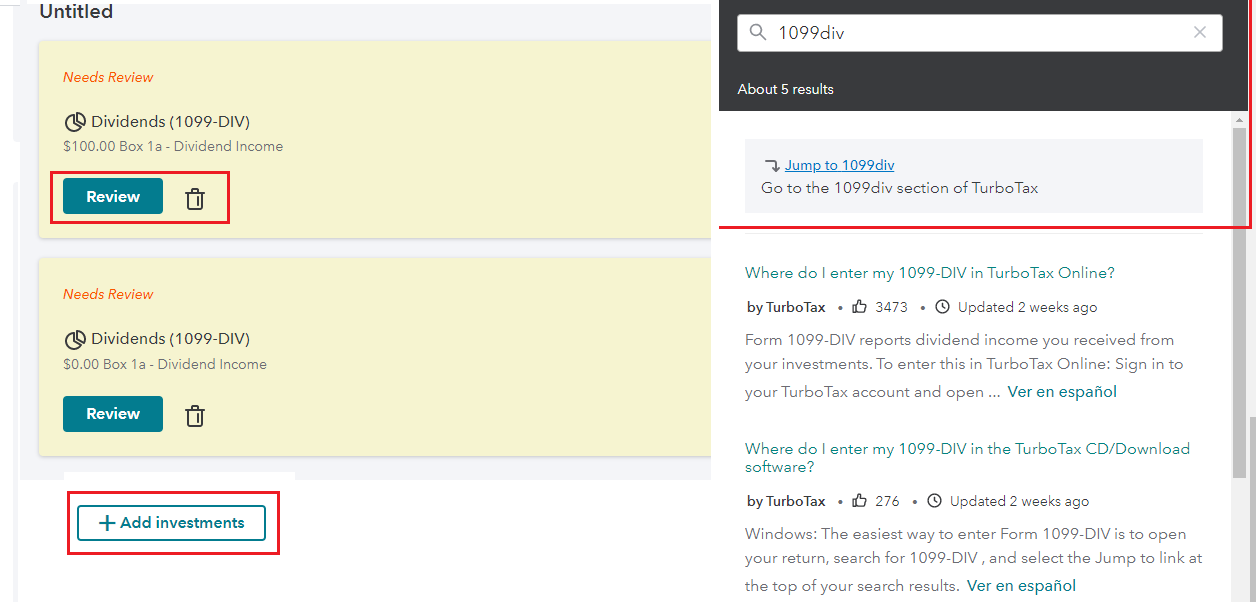Click the plus icon in Add investments
Viewport: 1256px width, 602px height.
point(107,523)
